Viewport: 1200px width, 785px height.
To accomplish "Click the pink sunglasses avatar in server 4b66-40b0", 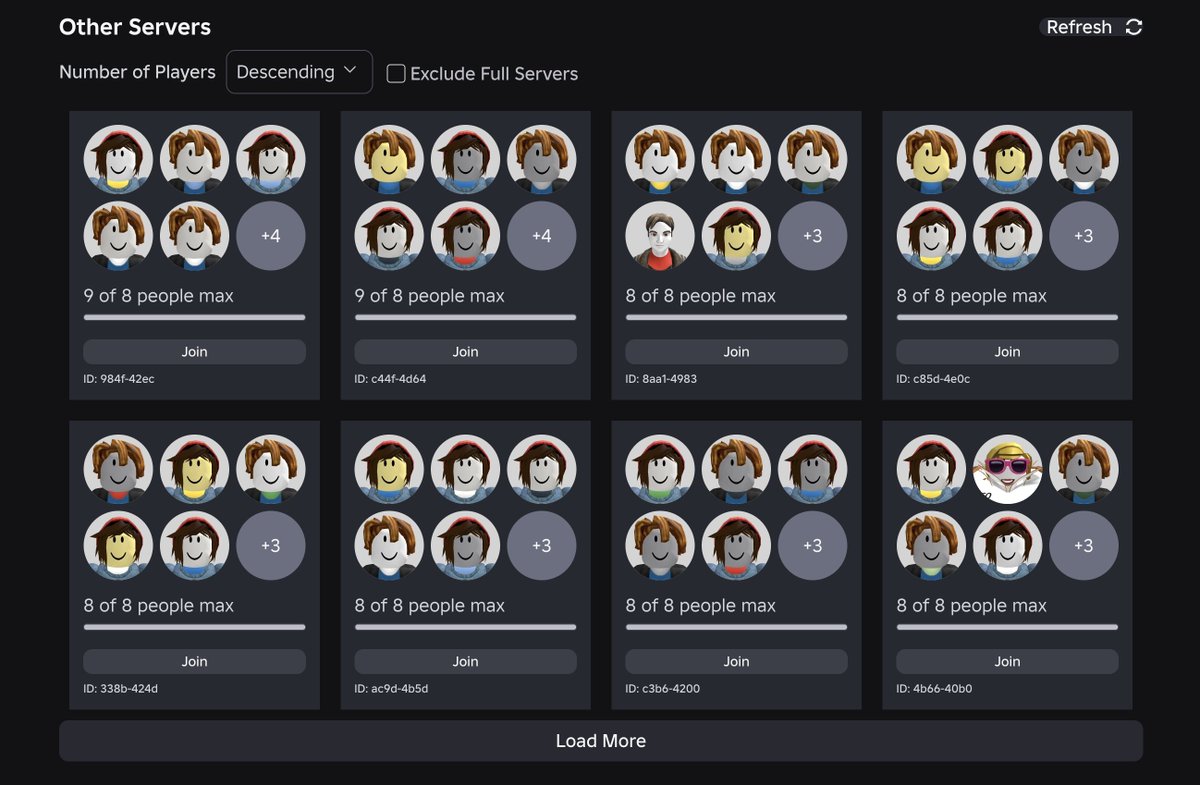I will 1007,469.
